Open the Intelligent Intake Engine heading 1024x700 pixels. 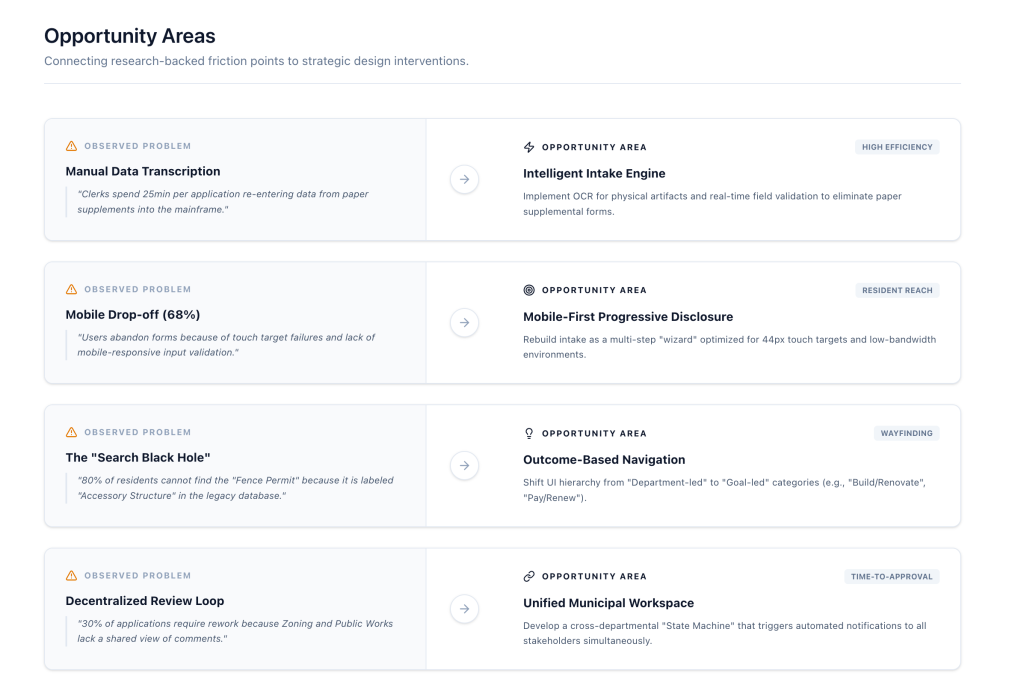pyautogui.click(x=594, y=173)
